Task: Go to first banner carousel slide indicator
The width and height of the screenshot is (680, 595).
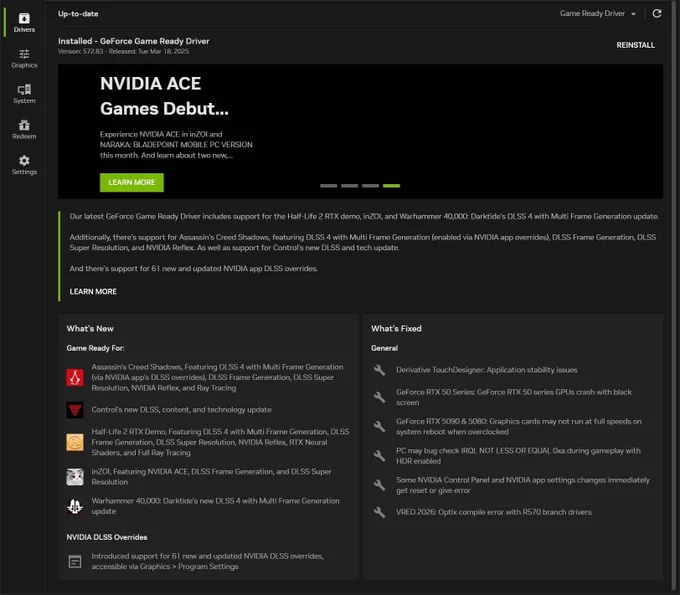Action: pyautogui.click(x=329, y=186)
